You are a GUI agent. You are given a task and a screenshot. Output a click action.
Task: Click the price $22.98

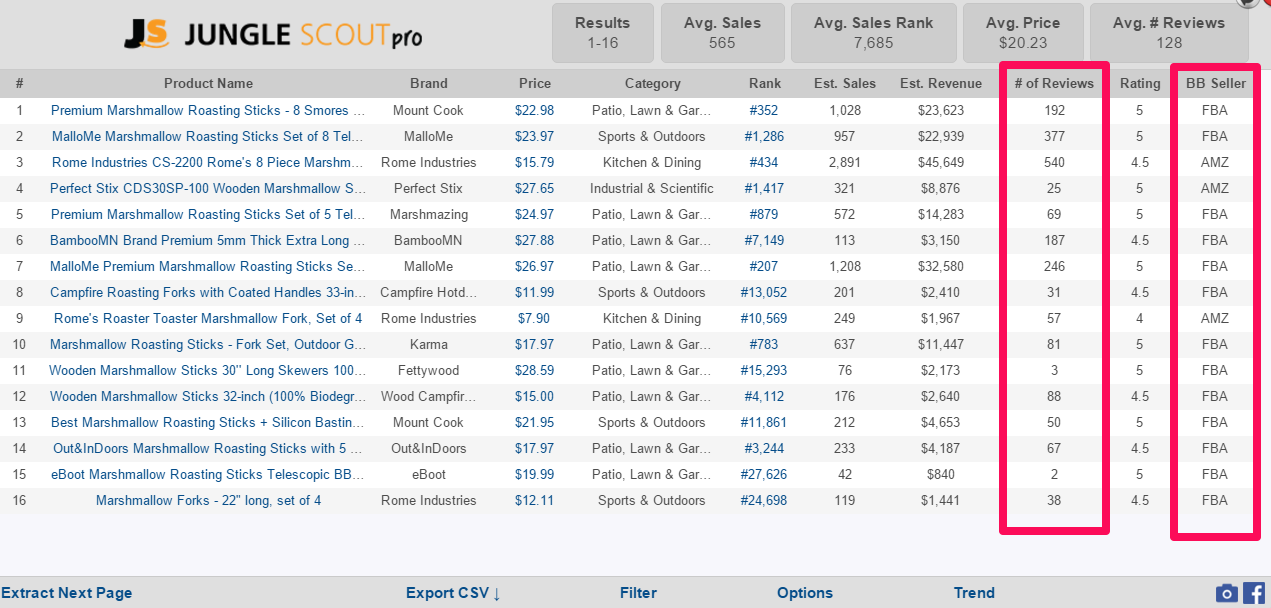tap(535, 110)
